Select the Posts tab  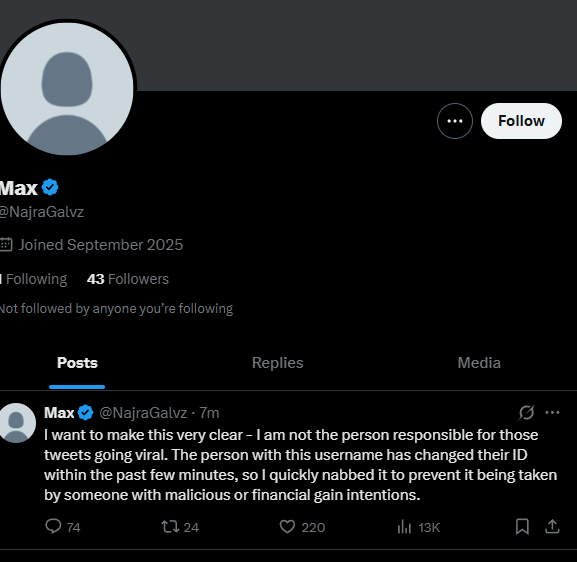77,363
